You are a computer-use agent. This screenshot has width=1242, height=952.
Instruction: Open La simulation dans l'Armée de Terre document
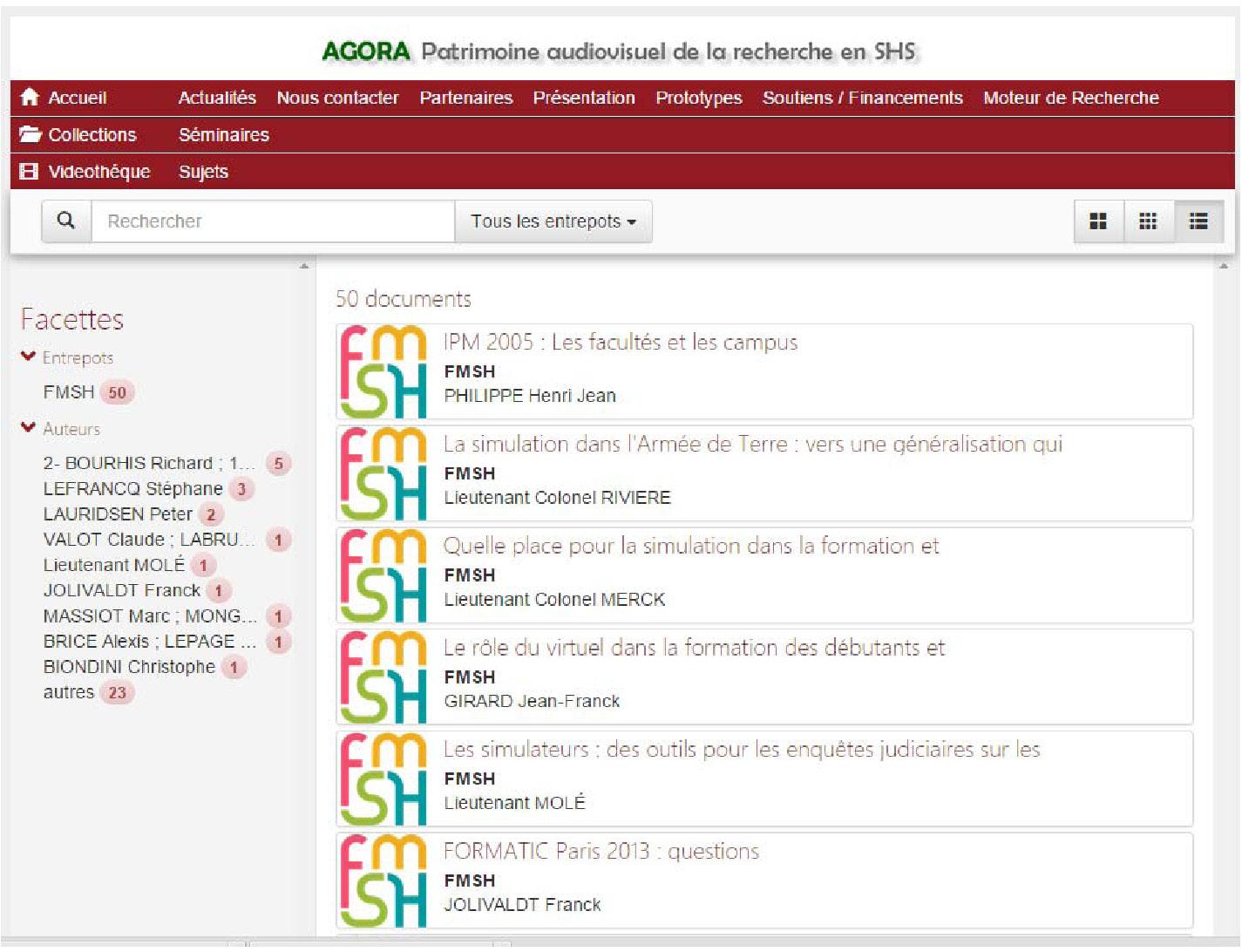pyautogui.click(x=753, y=445)
